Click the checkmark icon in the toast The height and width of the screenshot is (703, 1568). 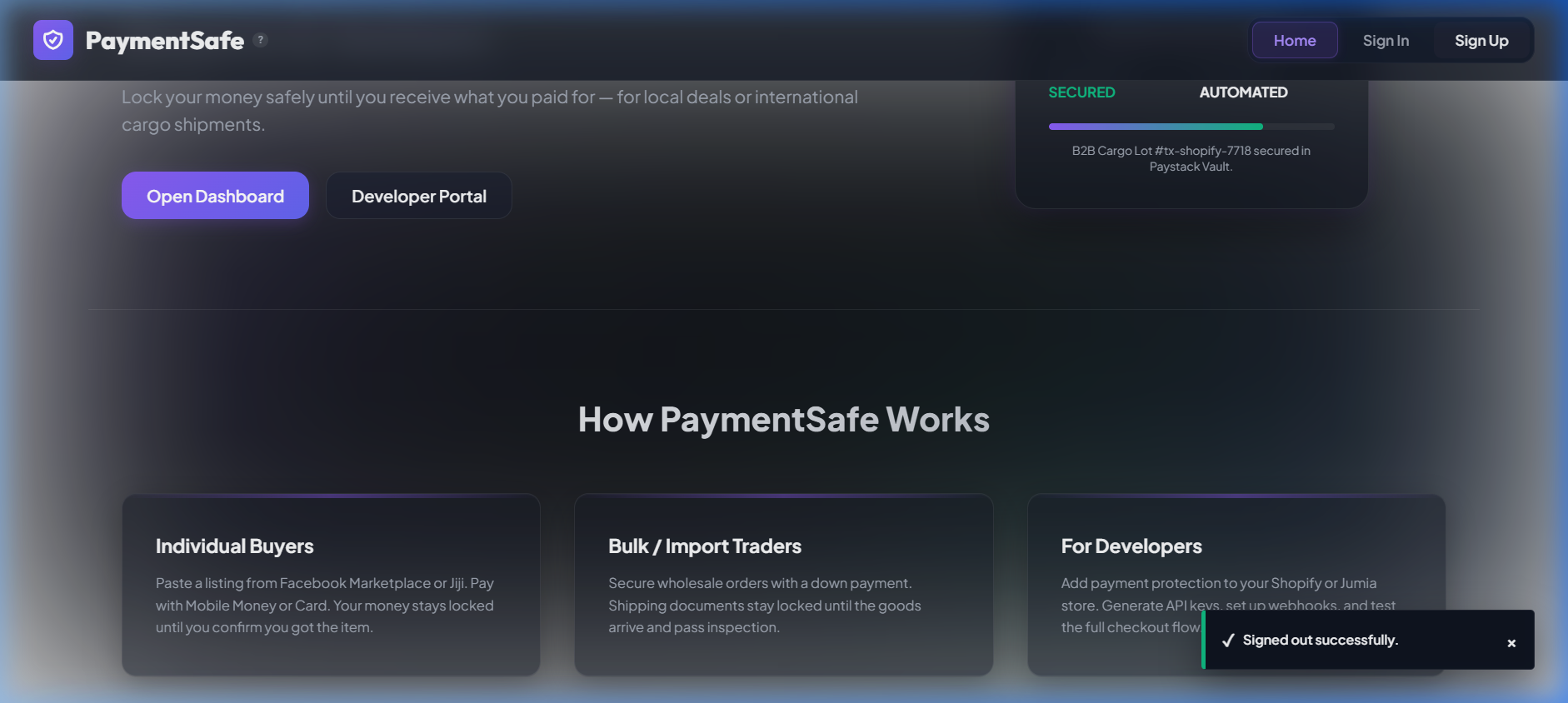pyautogui.click(x=1228, y=641)
